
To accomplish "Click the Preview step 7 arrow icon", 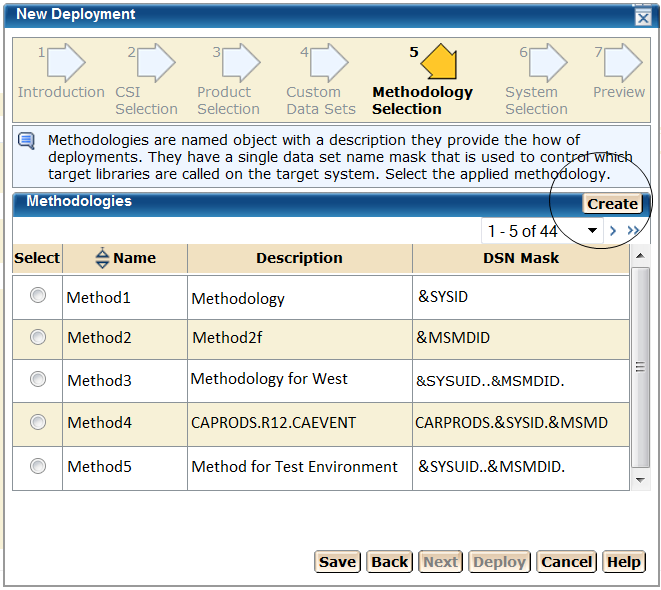I will coord(622,63).
